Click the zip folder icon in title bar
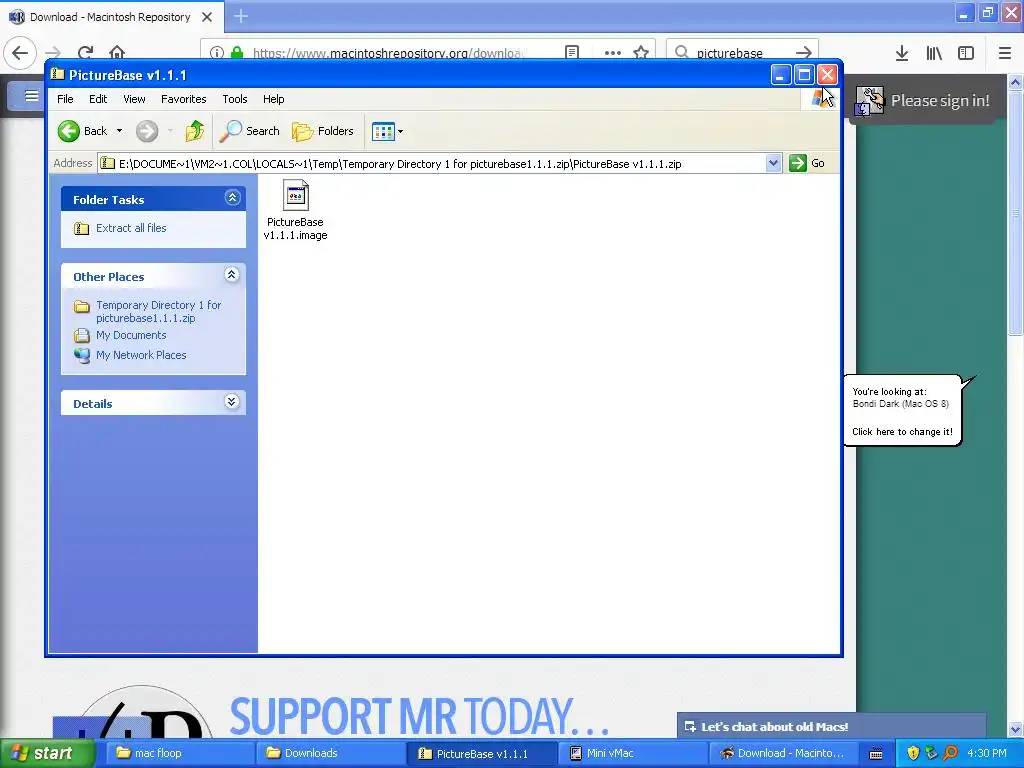 (57, 74)
